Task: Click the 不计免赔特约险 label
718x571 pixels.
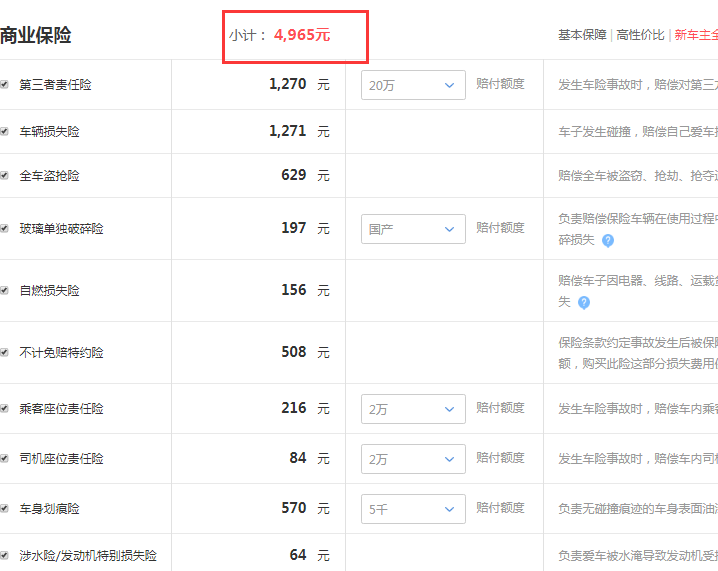Action: point(61,353)
